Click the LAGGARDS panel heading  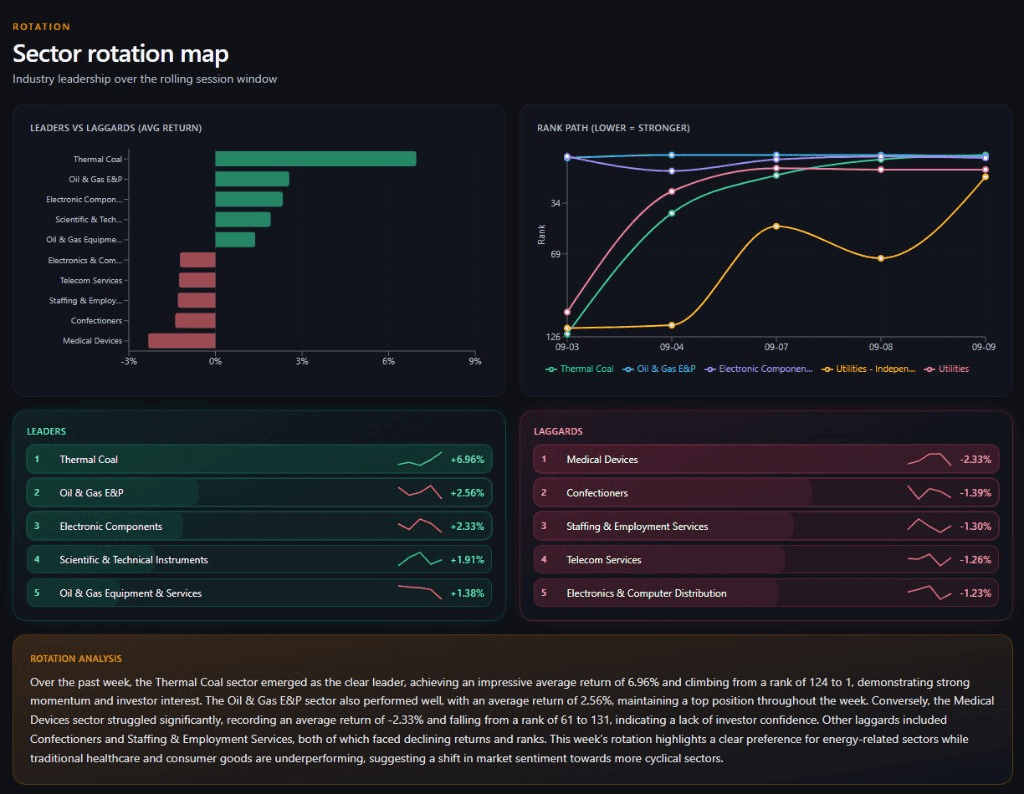pos(558,432)
